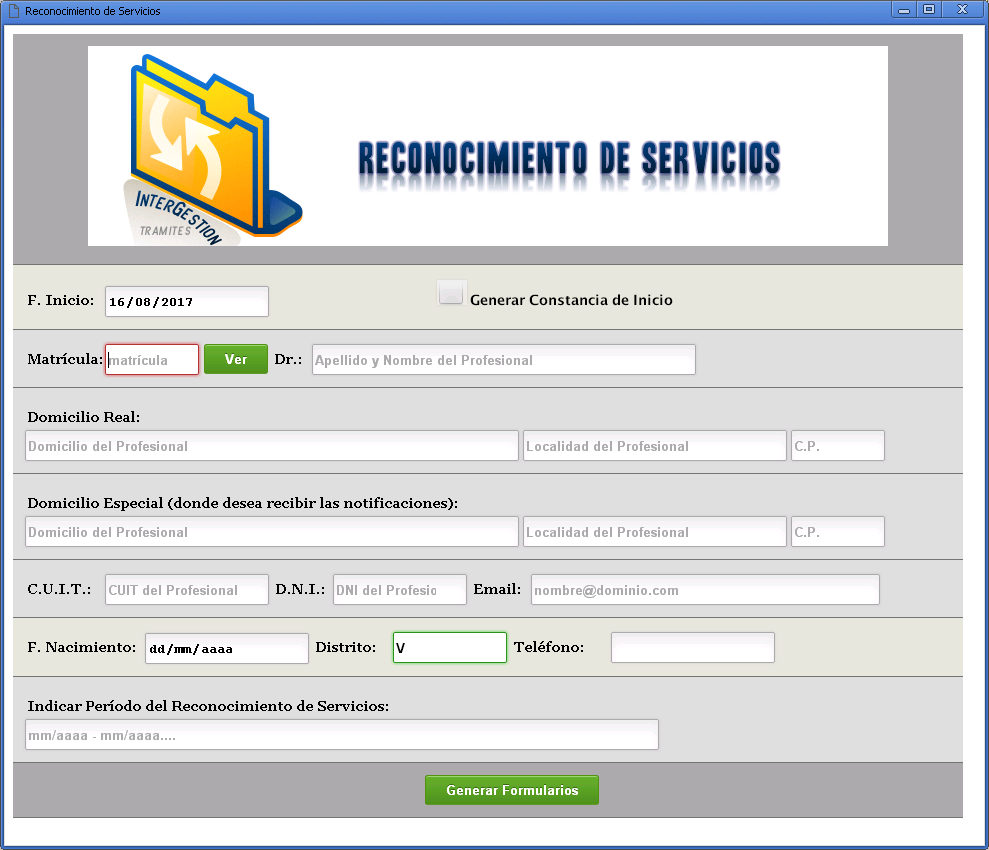Viewport: 989px width, 850px height.
Task: Click Domicilio Especial address field
Action: 272,532
